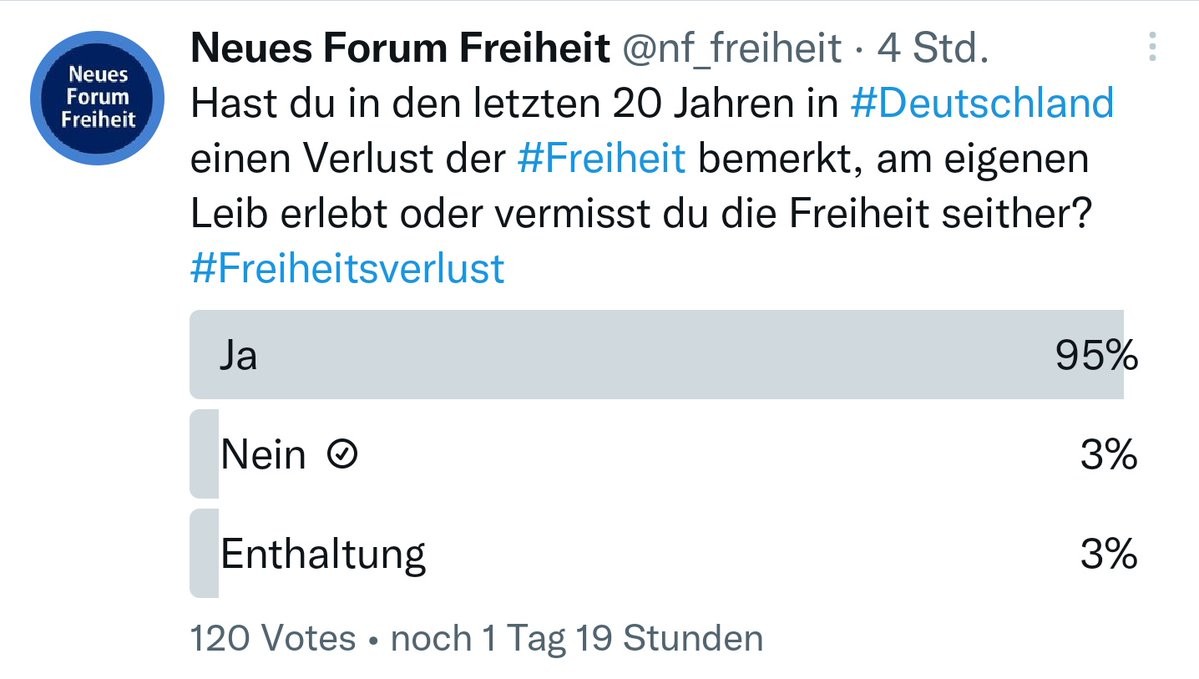1199x679 pixels.
Task: Click the 3% result for Nein
Action: coord(1108,455)
